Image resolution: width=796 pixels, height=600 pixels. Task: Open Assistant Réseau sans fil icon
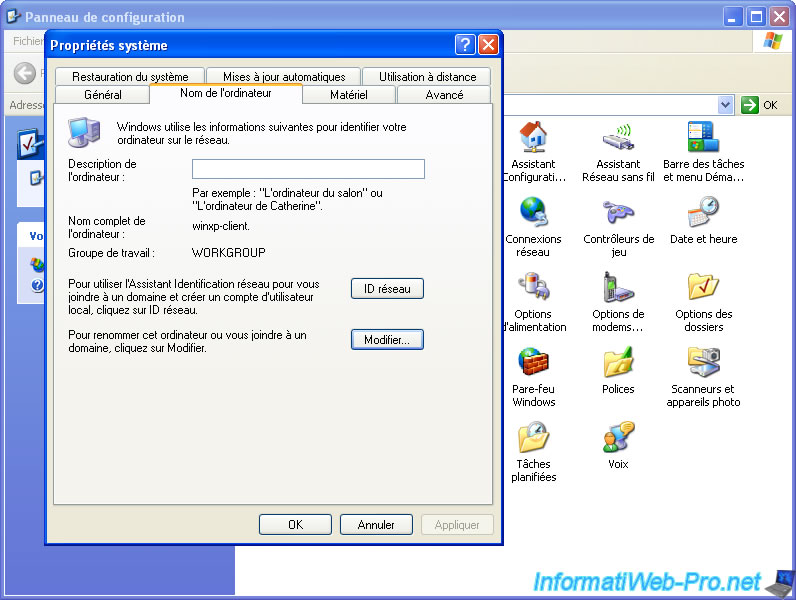618,137
